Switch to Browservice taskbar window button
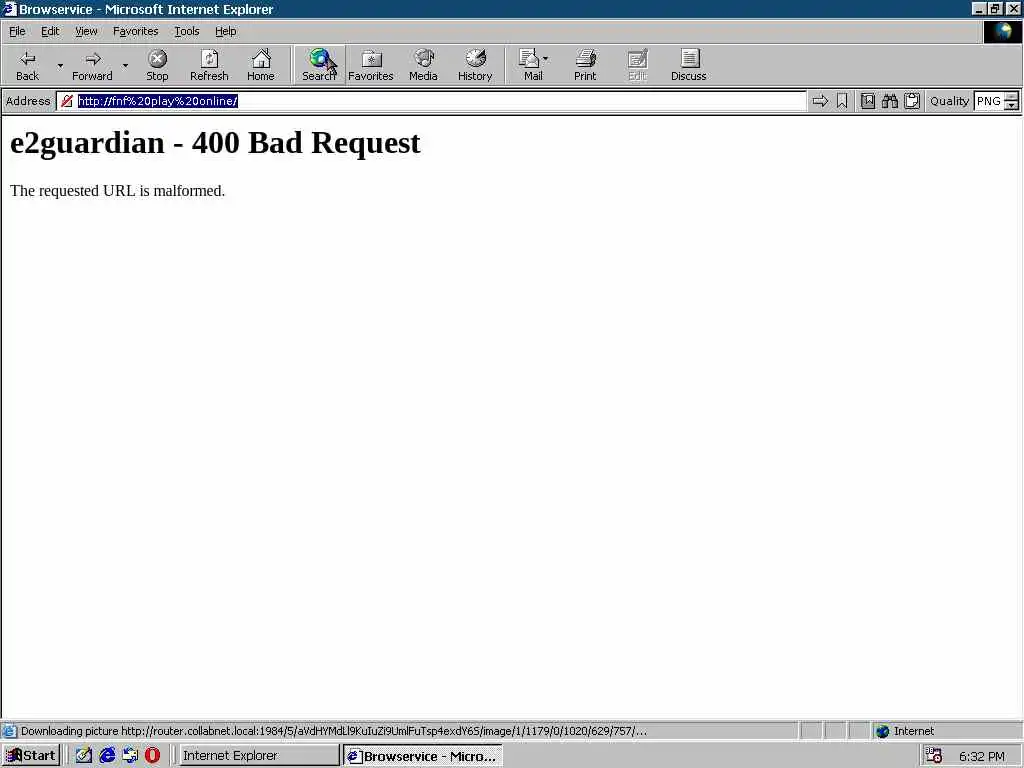Screen dimensions: 1024x768 (x=423, y=756)
